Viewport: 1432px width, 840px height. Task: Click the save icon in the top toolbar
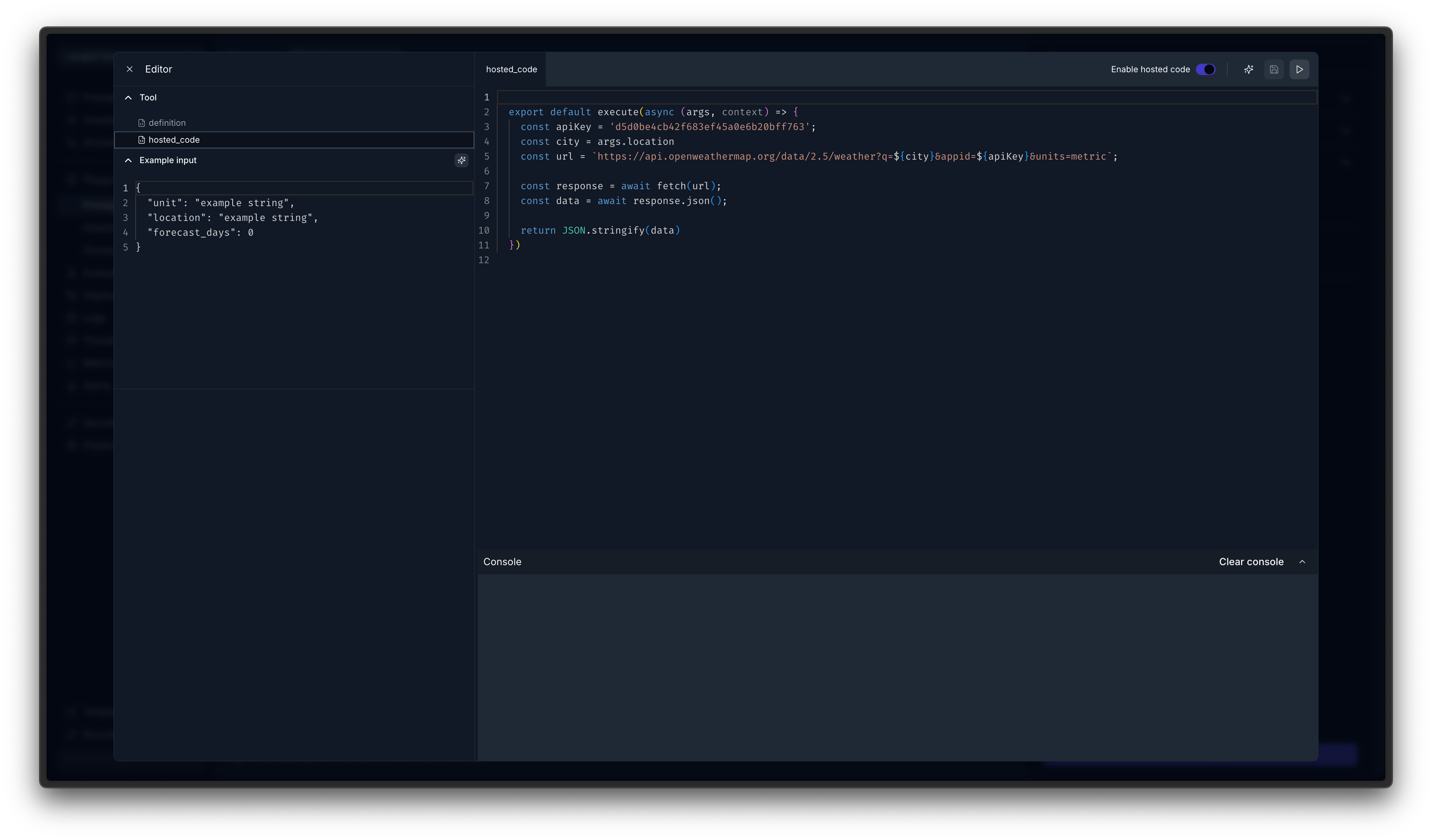click(x=1273, y=69)
